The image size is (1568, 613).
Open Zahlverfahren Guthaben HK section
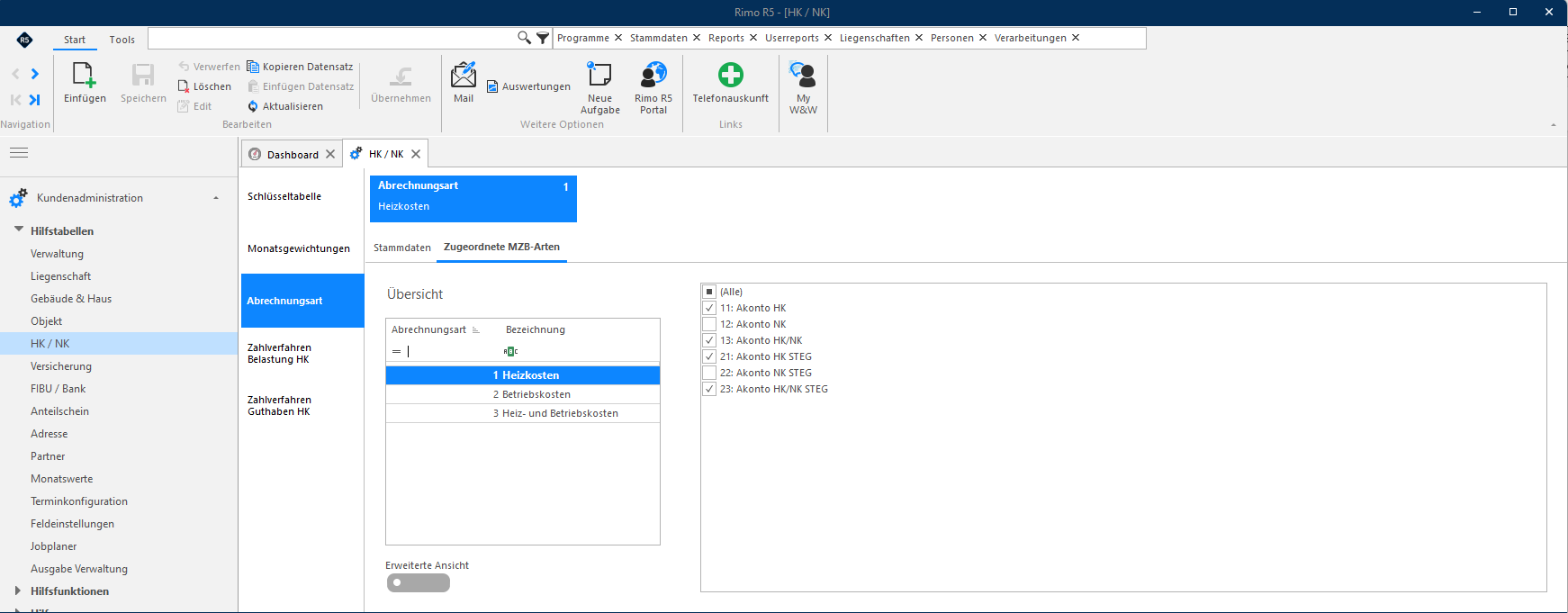pyautogui.click(x=302, y=405)
